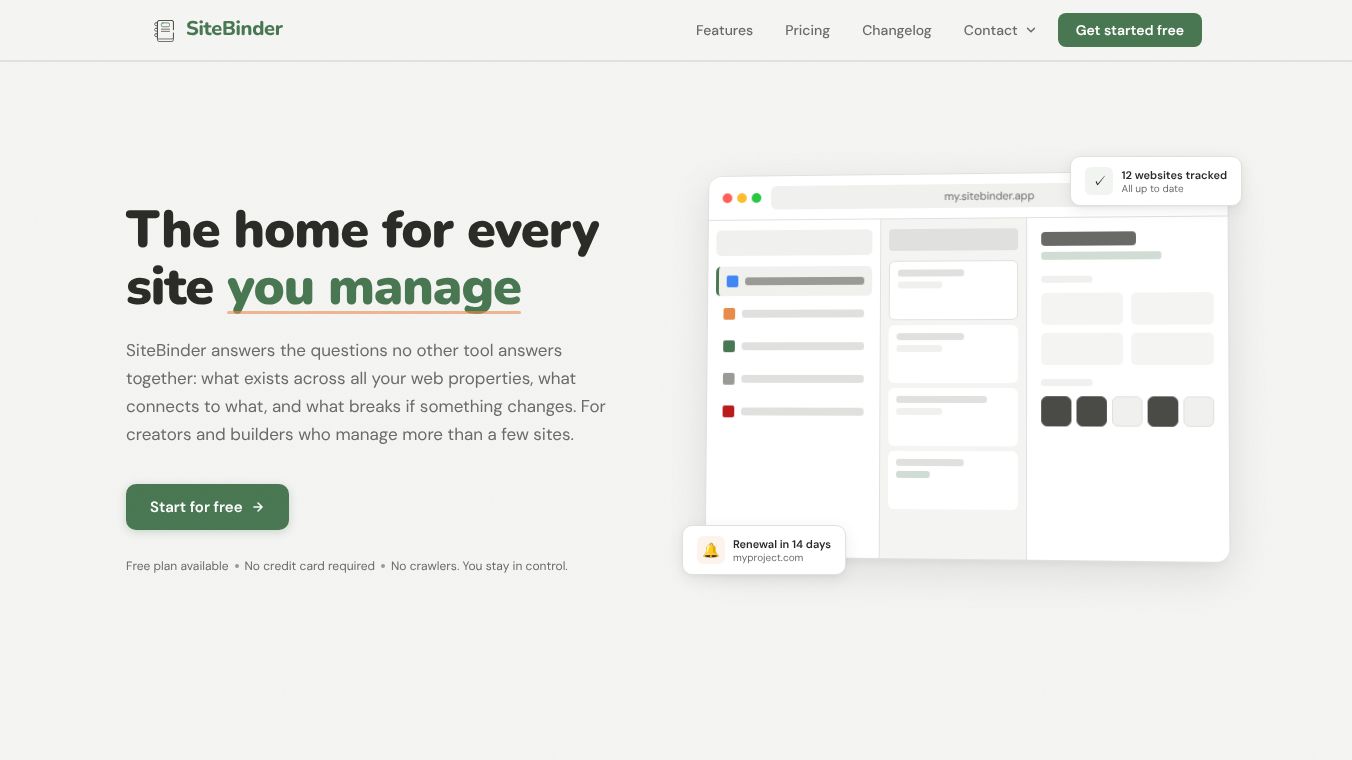Click the Start for free button
Image resolution: width=1352 pixels, height=760 pixels.
207,507
